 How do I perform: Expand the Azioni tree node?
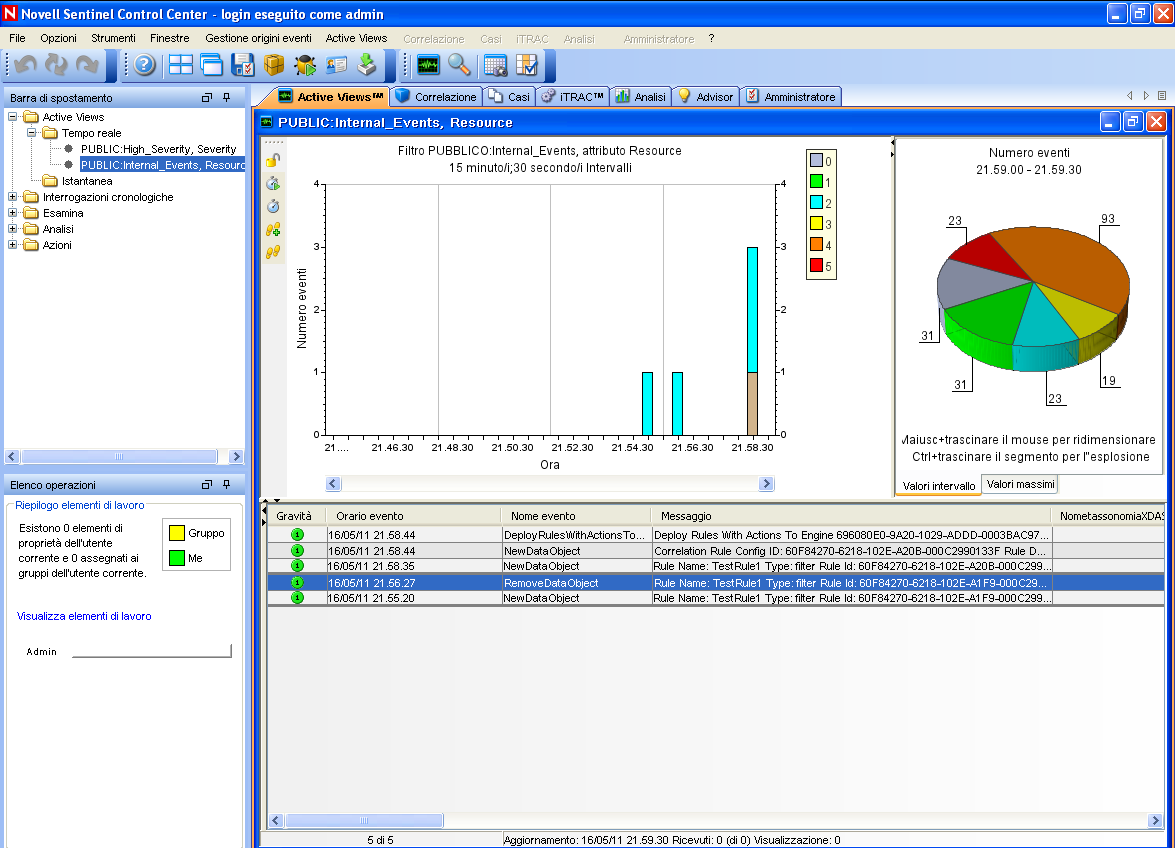tap(13, 245)
